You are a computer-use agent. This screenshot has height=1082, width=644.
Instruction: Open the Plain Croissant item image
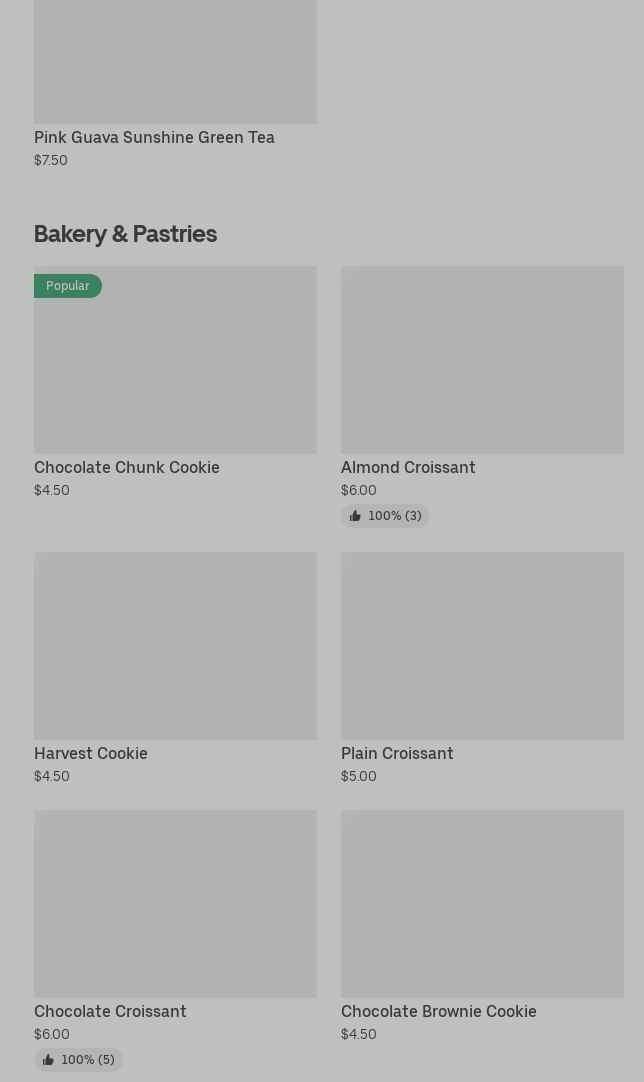click(x=482, y=645)
